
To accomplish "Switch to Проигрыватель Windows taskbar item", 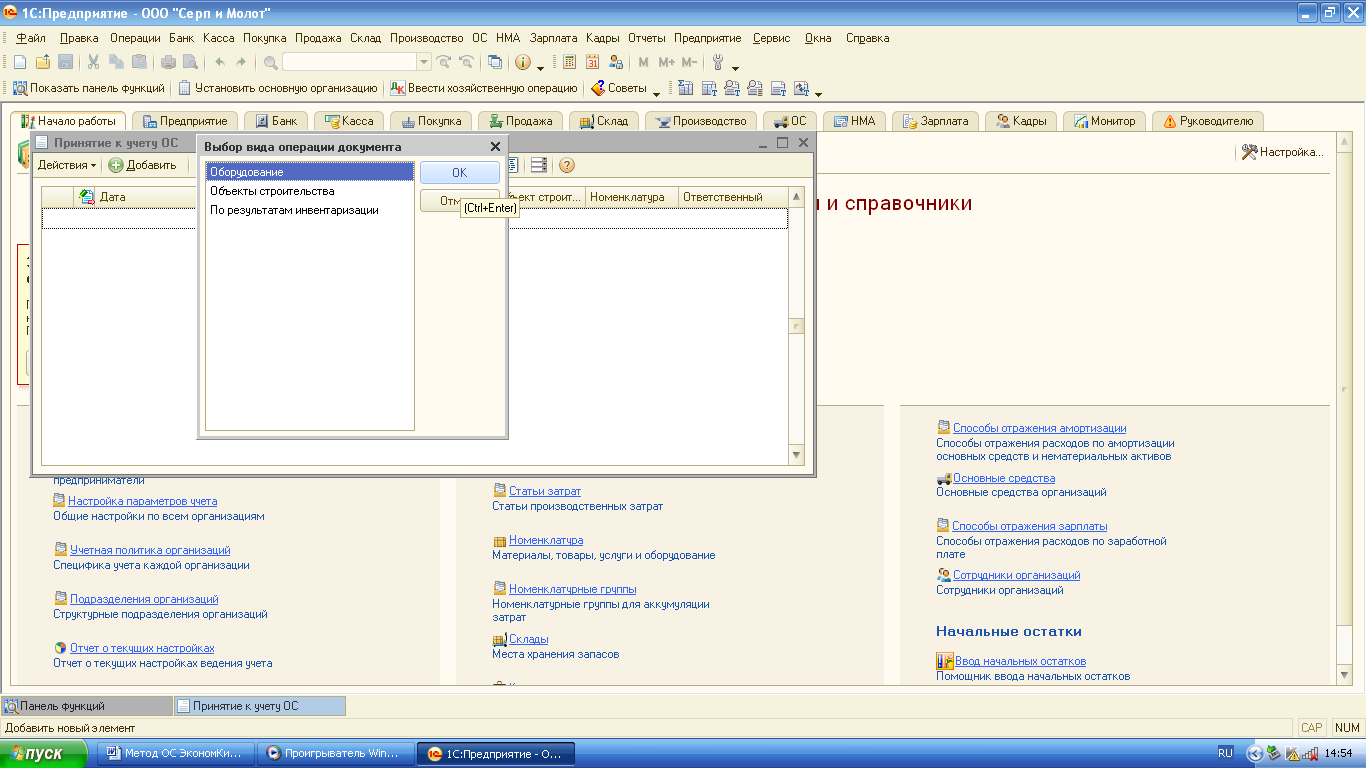I will click(x=333, y=753).
